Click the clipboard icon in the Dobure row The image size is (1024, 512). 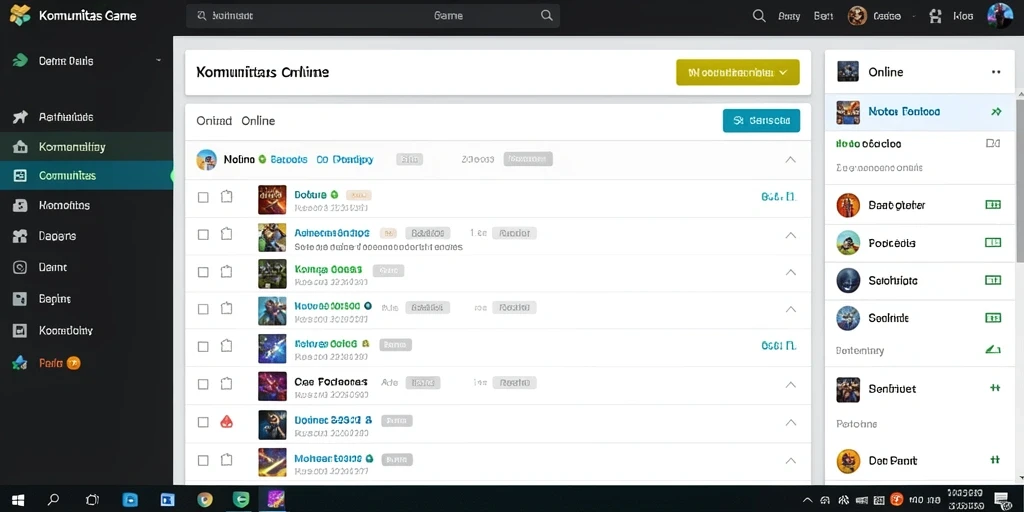pyautogui.click(x=227, y=196)
